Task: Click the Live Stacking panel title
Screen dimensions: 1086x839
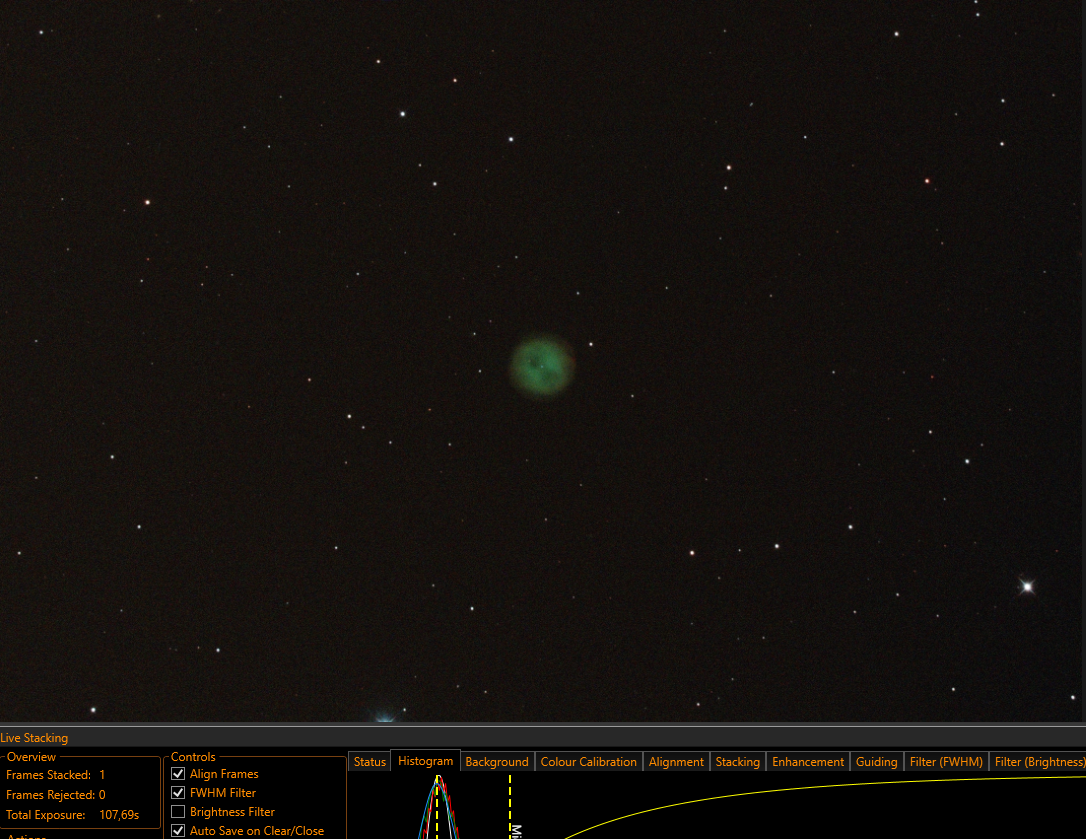Action: [34, 738]
